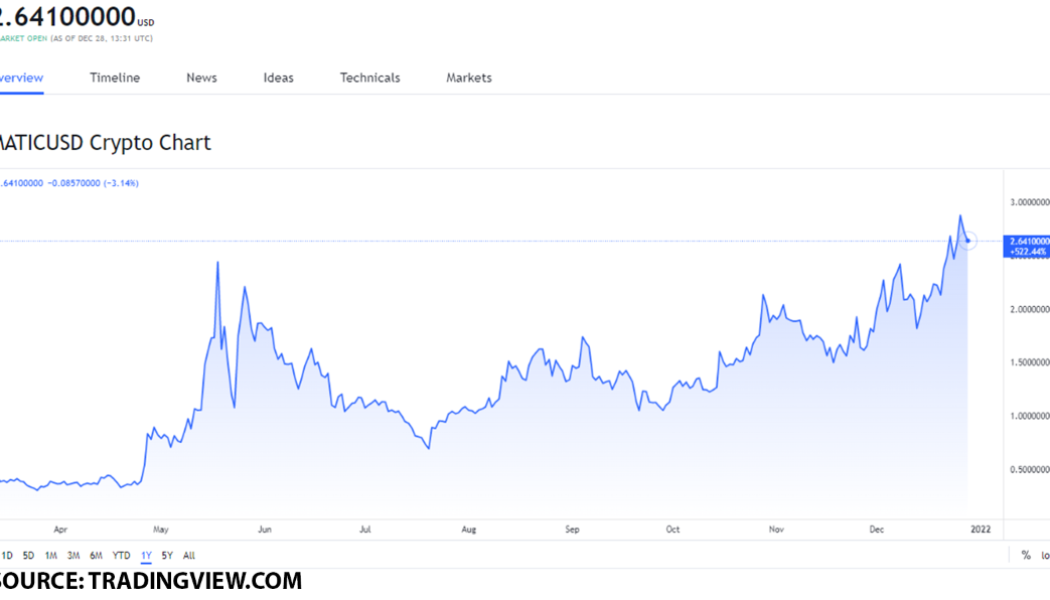Screen dimensions: 1050x600
Task: Toggle percentage scale on the price axis
Action: tap(1024, 555)
